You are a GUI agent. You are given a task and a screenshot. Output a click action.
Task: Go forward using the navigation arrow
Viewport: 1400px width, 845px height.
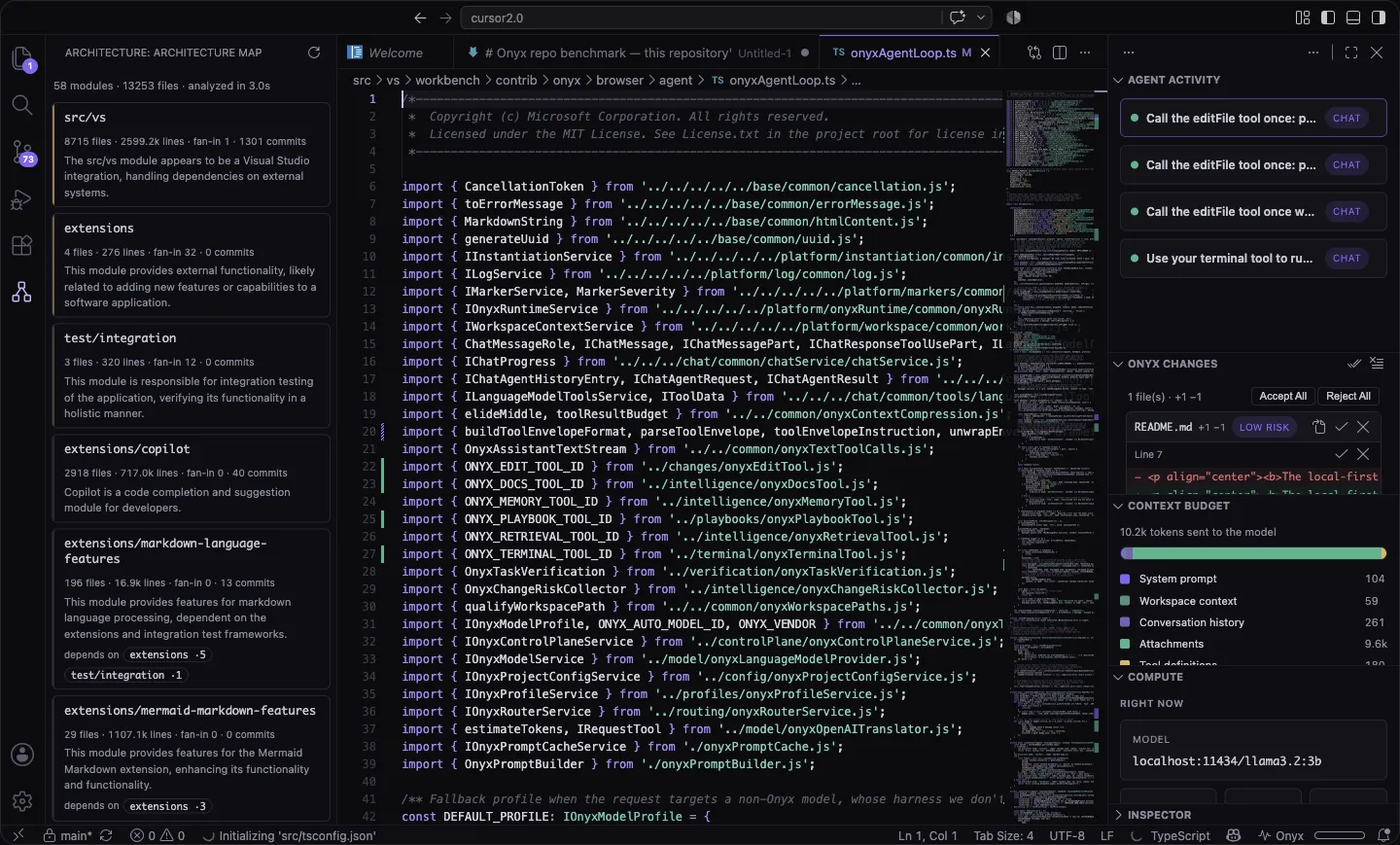445,18
